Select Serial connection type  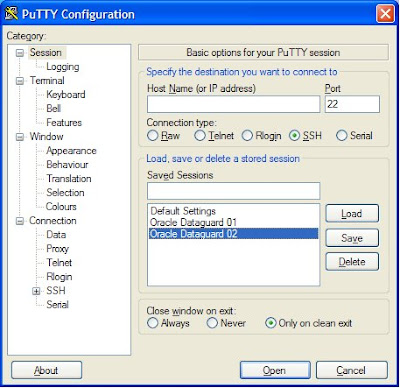click(x=354, y=136)
